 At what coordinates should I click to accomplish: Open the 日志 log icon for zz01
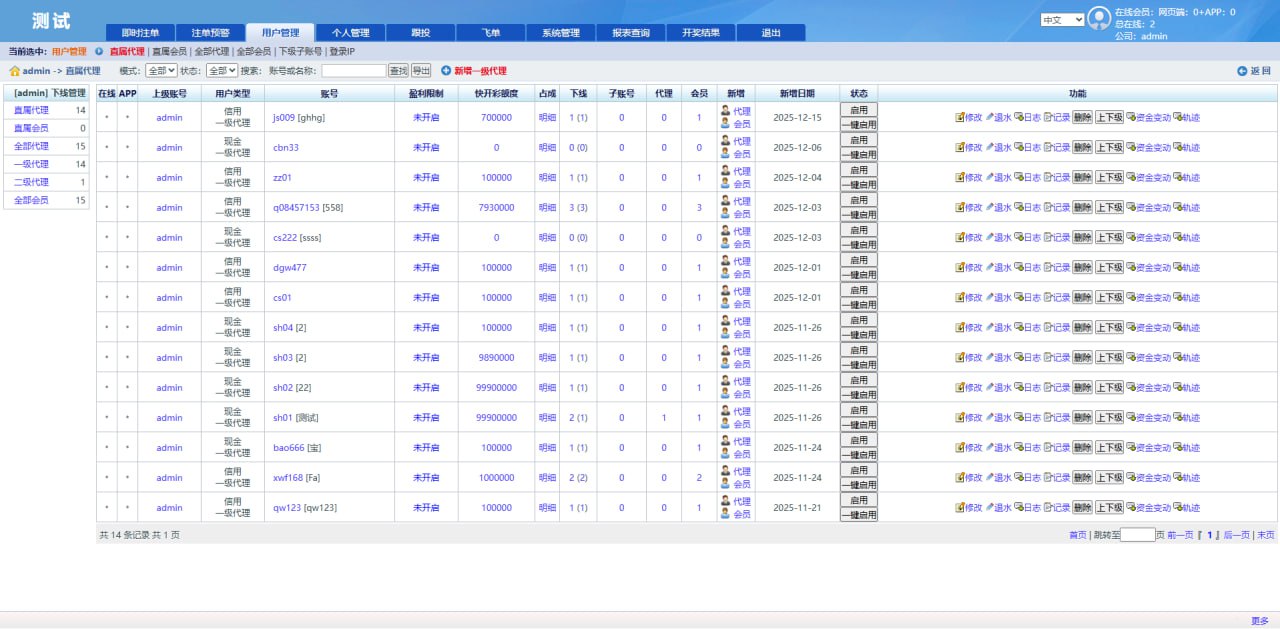pyautogui.click(x=1019, y=178)
